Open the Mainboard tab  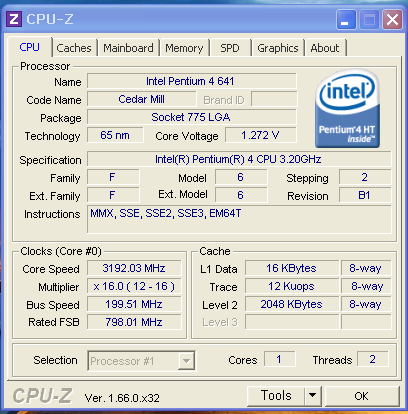128,48
